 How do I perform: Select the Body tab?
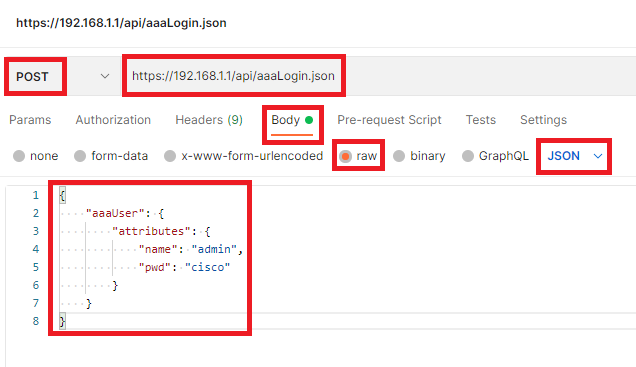286,120
